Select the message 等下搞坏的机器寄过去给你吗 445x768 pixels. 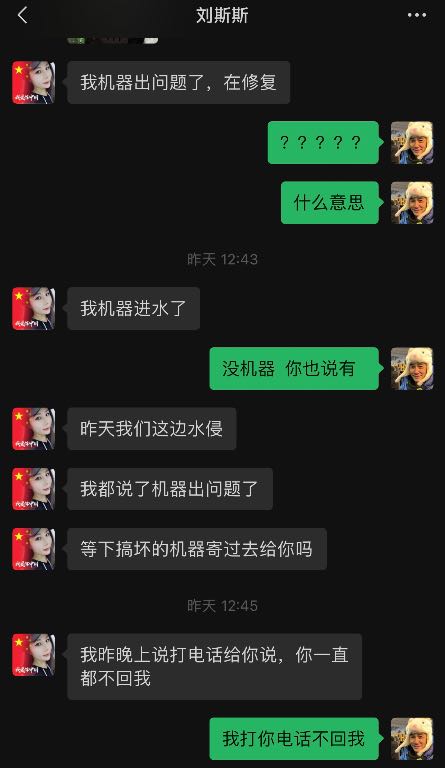[x=197, y=550]
